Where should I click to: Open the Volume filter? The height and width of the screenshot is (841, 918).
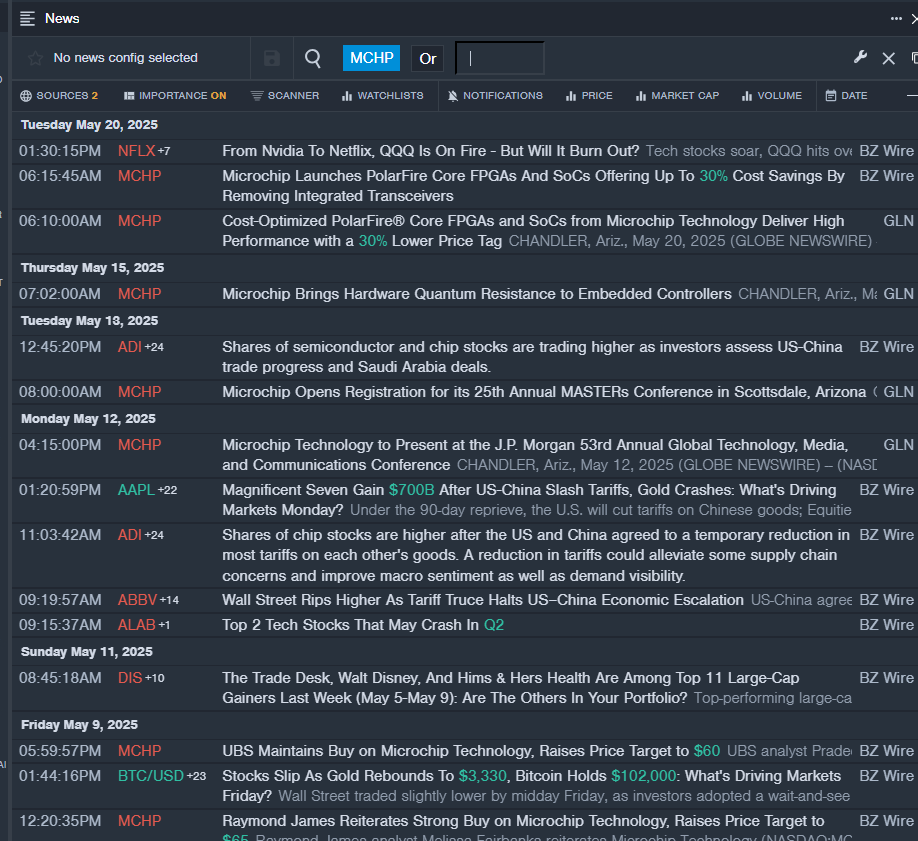pyautogui.click(x=772, y=95)
